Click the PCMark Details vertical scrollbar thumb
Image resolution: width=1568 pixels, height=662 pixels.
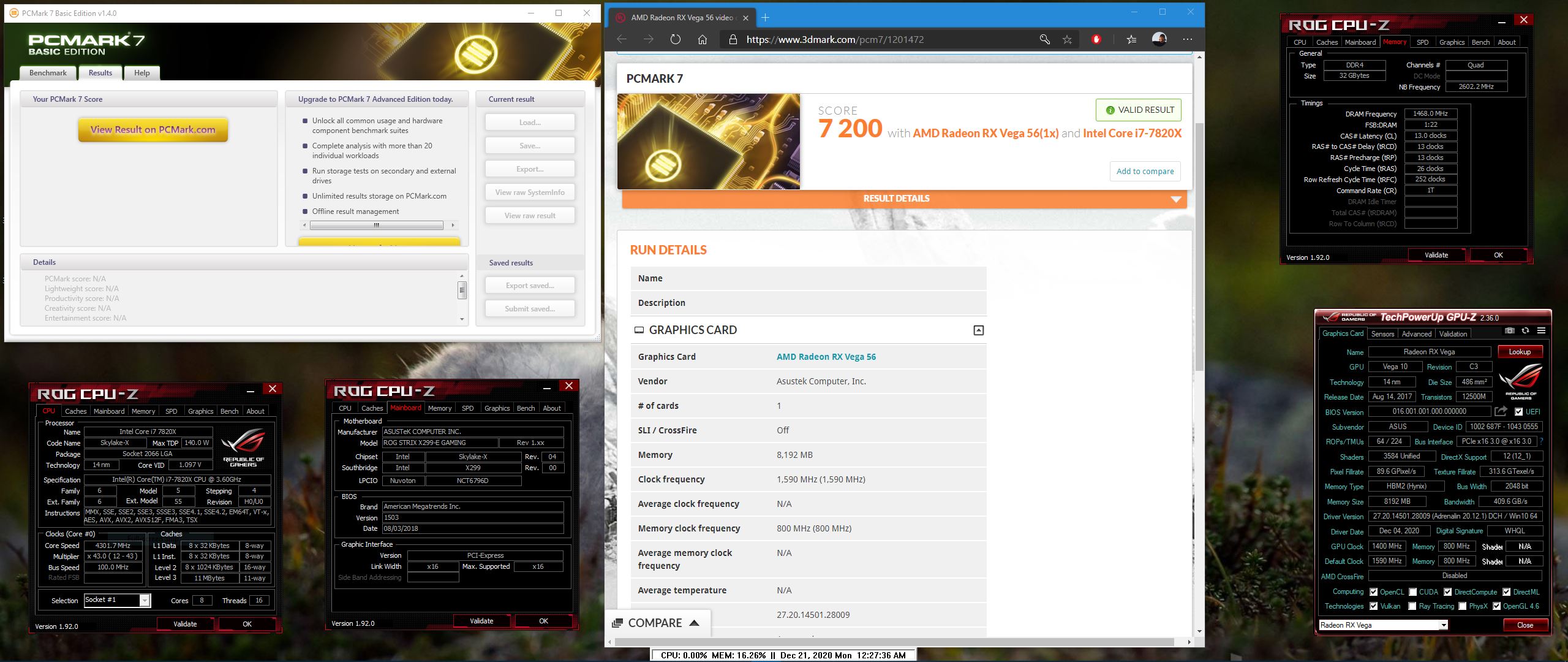[462, 290]
